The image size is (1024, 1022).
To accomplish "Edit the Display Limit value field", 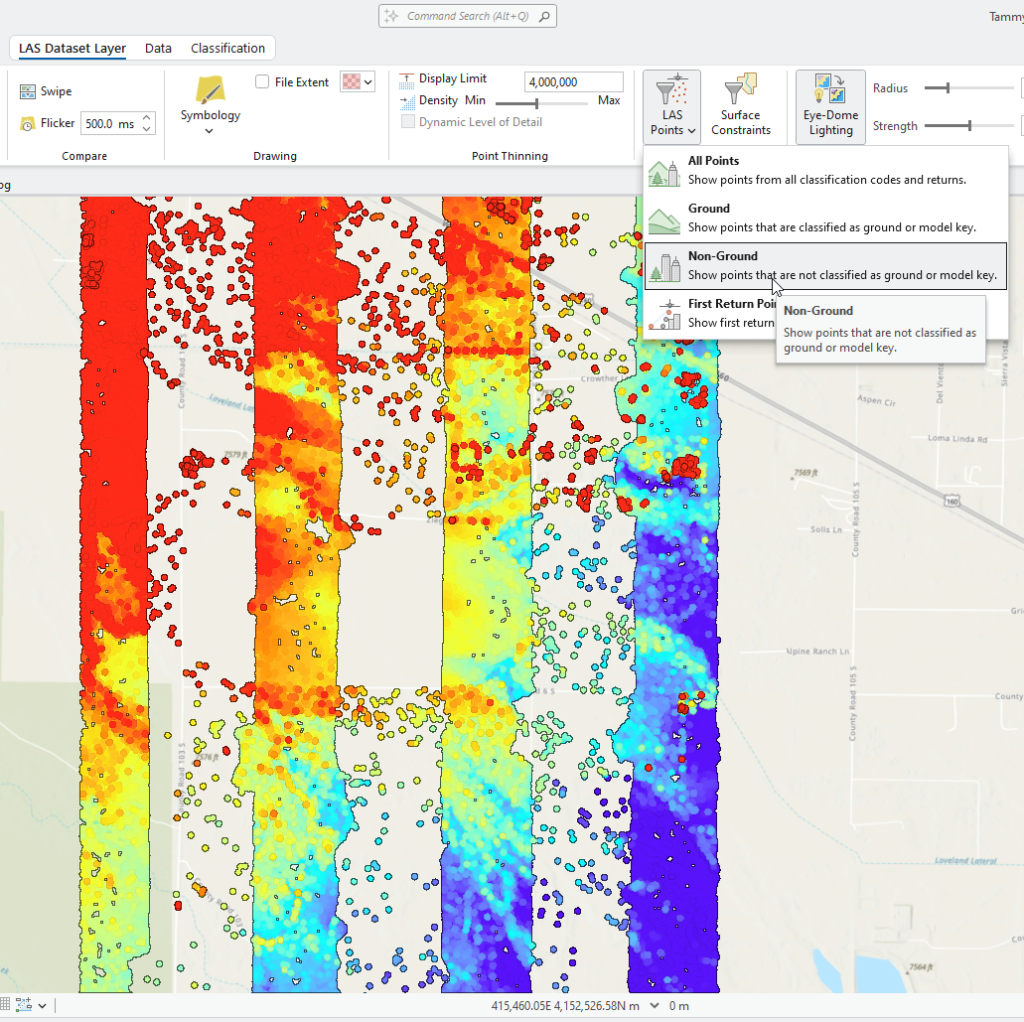I will point(573,80).
